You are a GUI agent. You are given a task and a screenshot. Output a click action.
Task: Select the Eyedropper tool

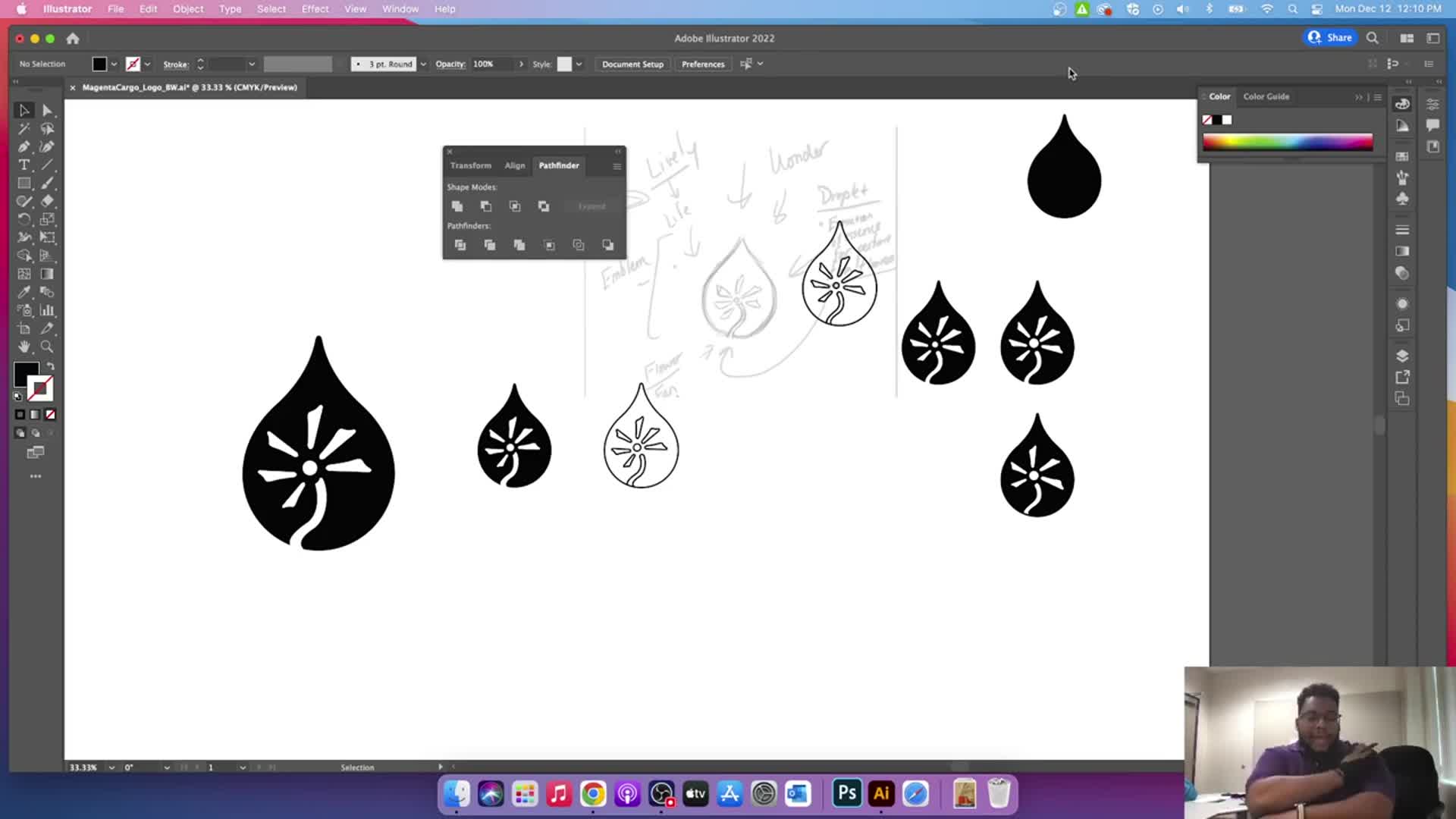tap(24, 292)
